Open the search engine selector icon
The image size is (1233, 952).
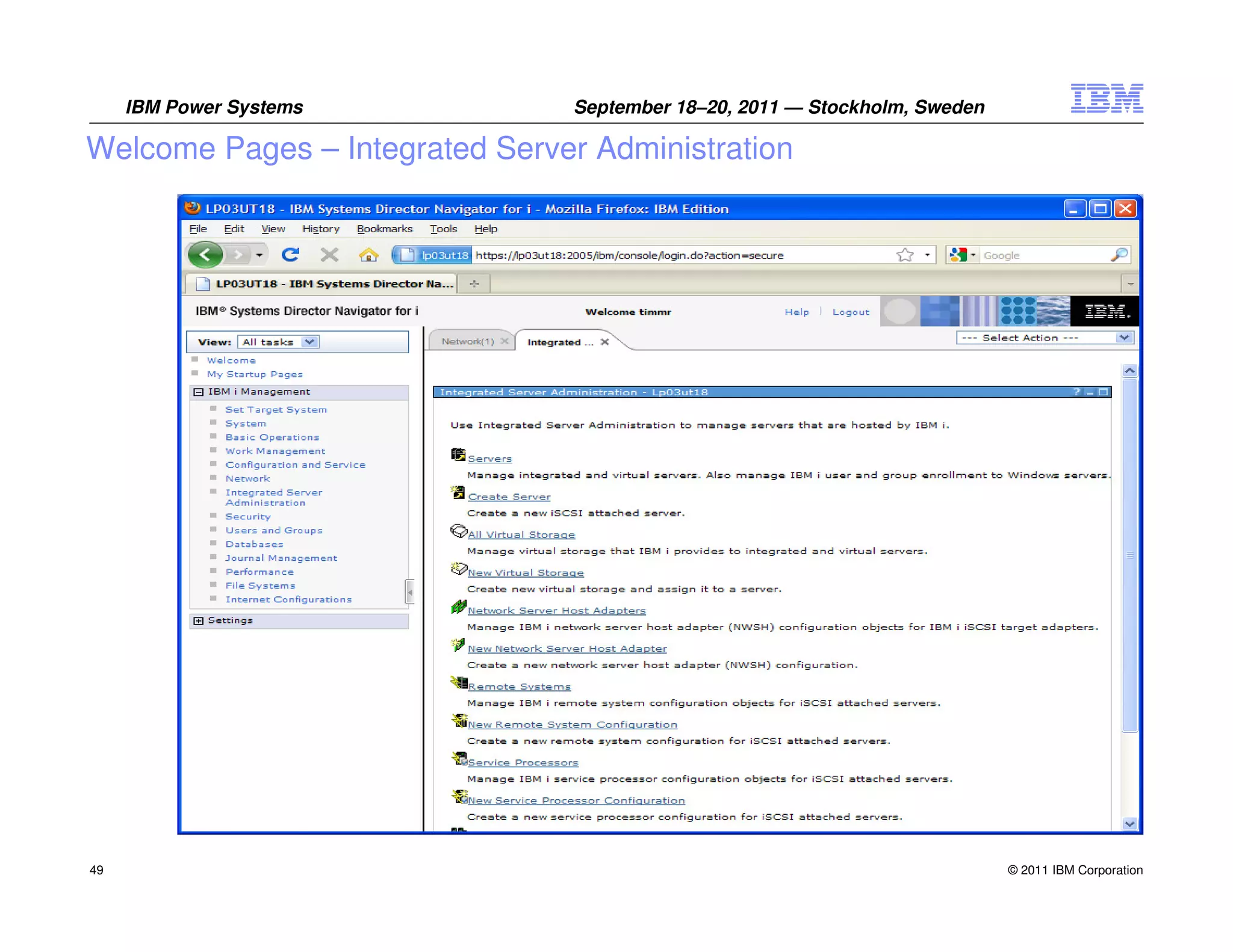coord(962,255)
